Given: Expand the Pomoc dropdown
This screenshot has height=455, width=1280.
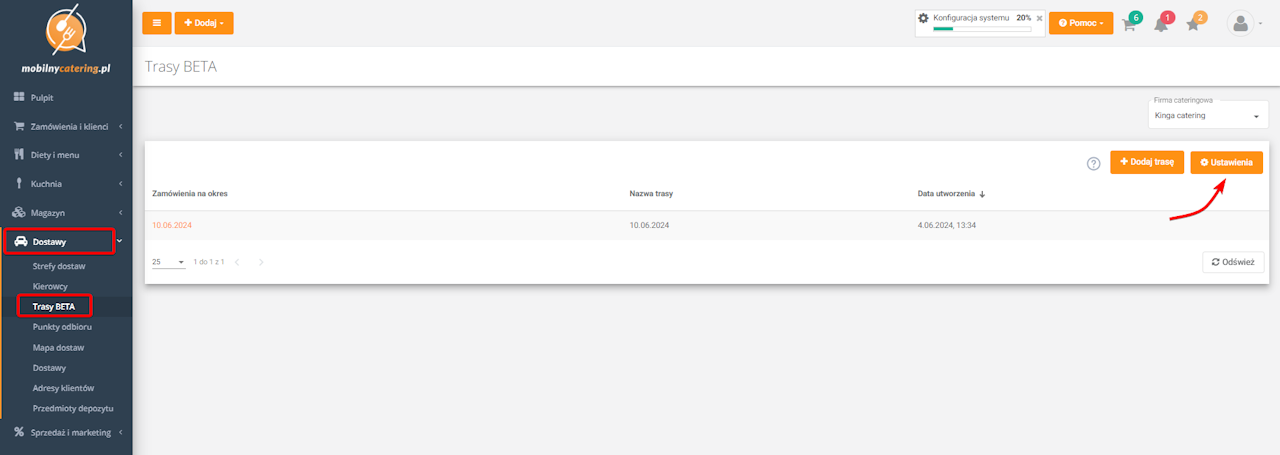Looking at the screenshot, I should 1080,23.
